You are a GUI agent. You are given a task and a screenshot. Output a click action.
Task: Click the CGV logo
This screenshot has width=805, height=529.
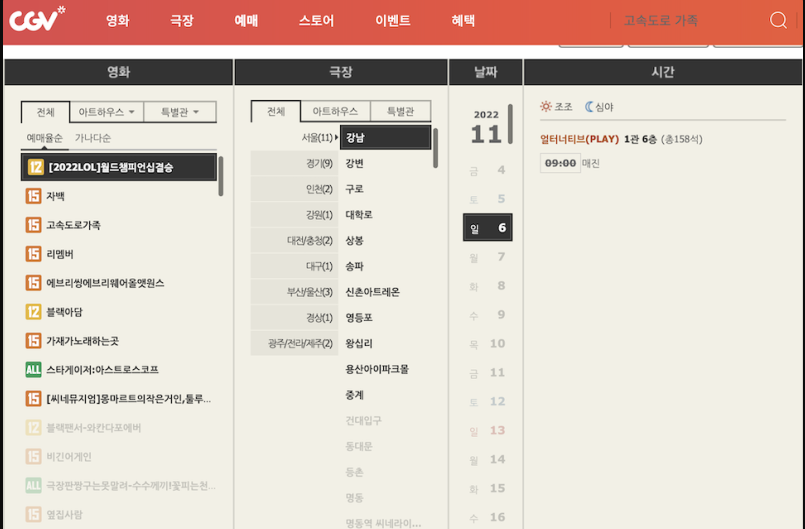pyautogui.click(x=37, y=20)
